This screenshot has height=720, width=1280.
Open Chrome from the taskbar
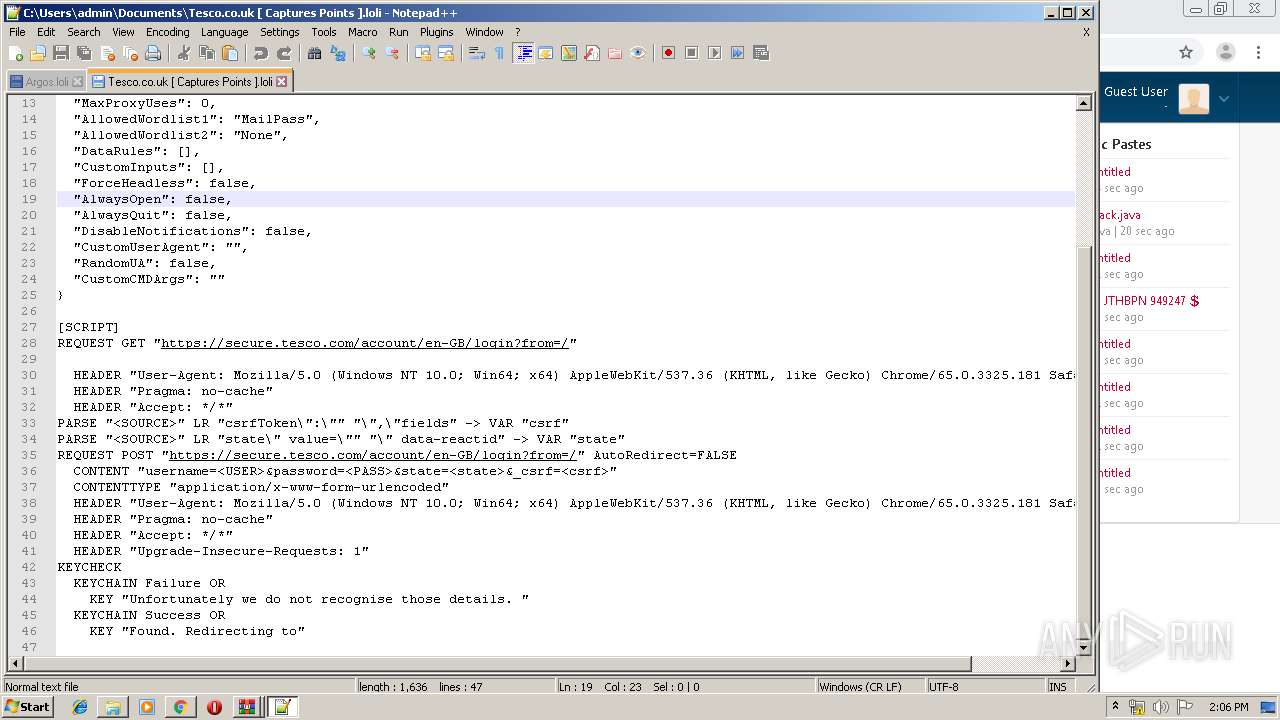[180, 707]
